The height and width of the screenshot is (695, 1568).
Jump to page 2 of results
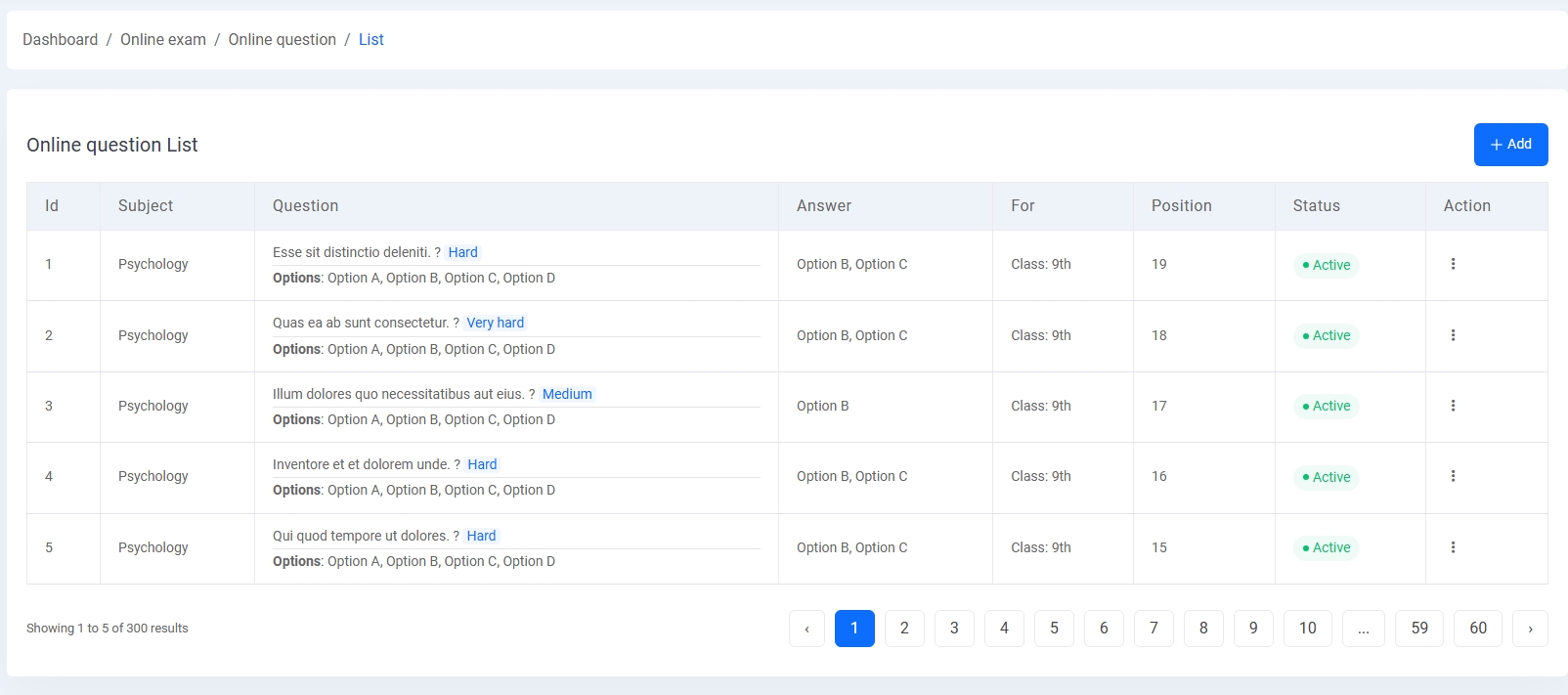(904, 629)
